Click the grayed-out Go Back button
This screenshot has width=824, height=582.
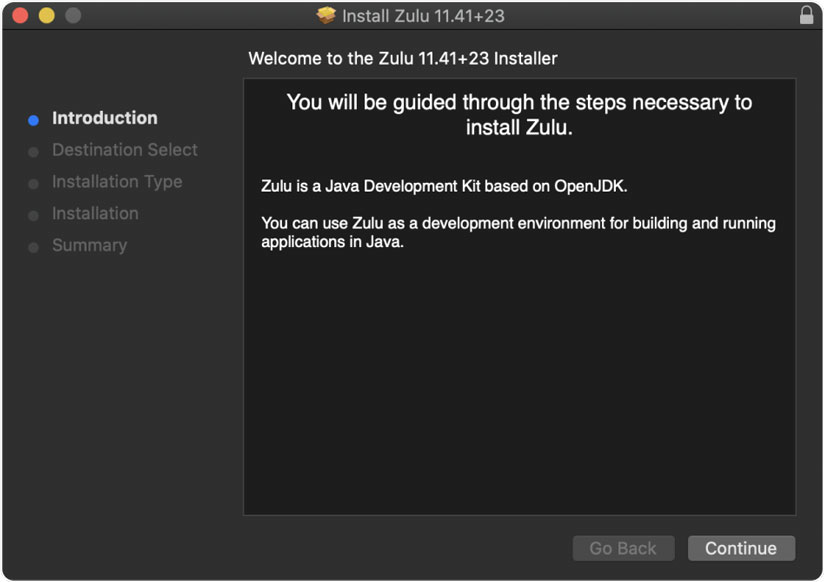pos(623,548)
